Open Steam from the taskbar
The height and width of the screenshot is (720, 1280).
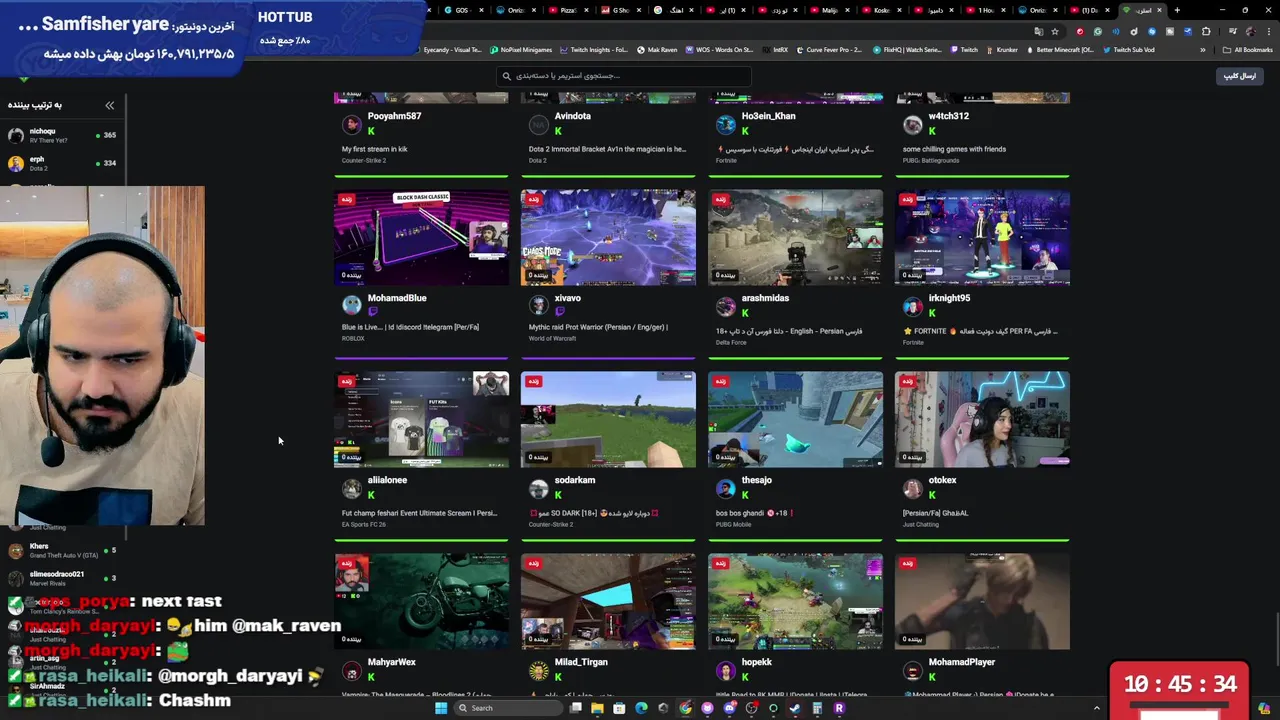point(794,708)
